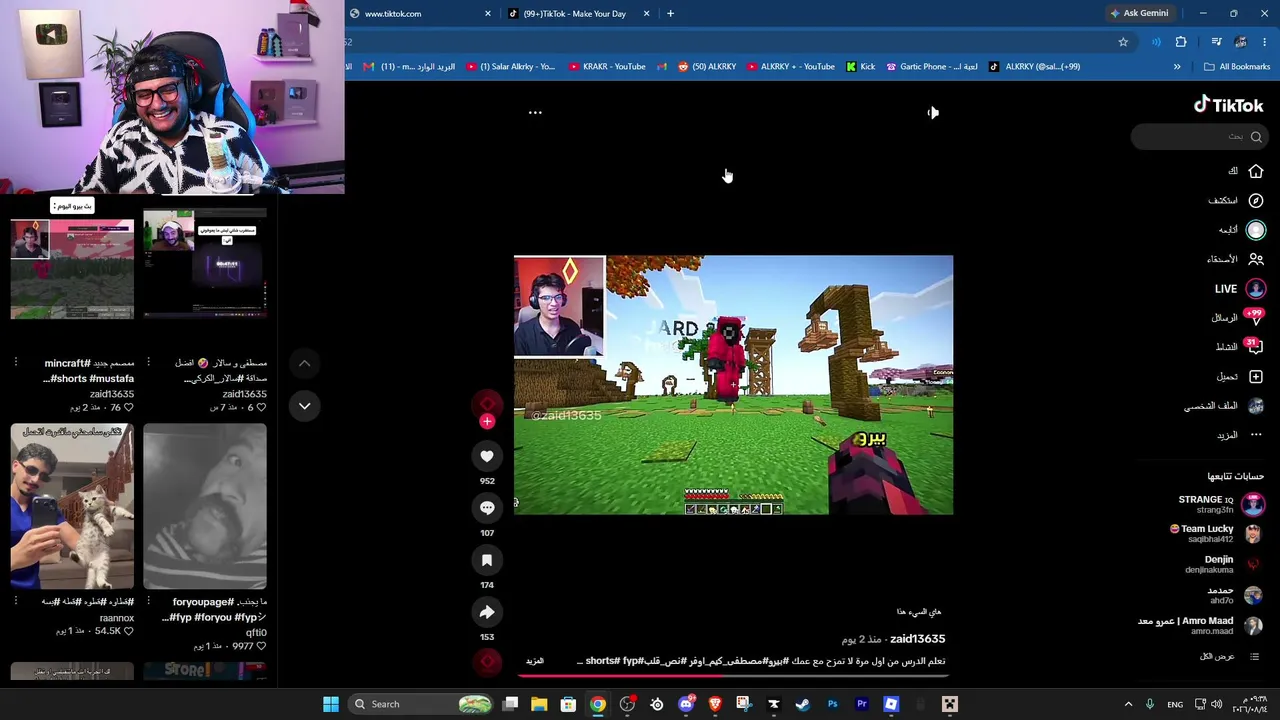Switch to the www.tiktok.com tab
1280x720 pixels.
[421, 14]
